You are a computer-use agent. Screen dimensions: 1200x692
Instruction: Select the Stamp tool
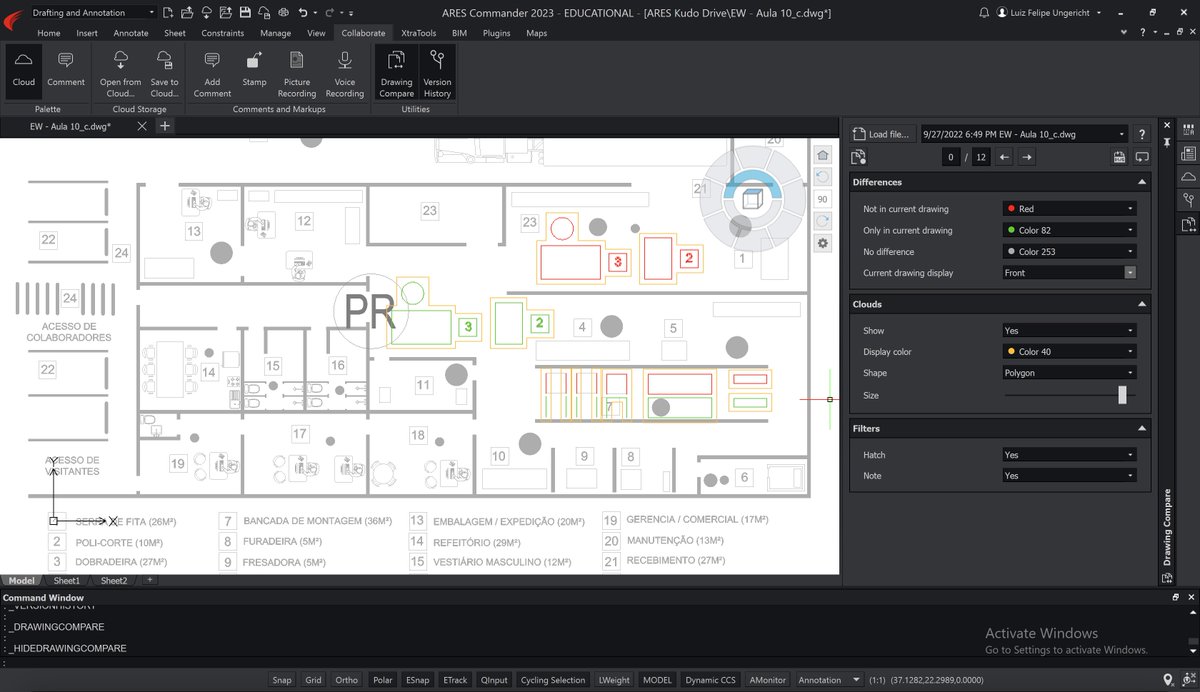(254, 71)
